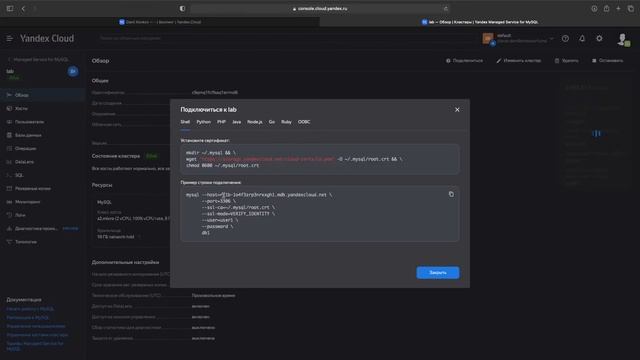
Task: Click the browser address bar
Action: pyautogui.click(x=320, y=8)
